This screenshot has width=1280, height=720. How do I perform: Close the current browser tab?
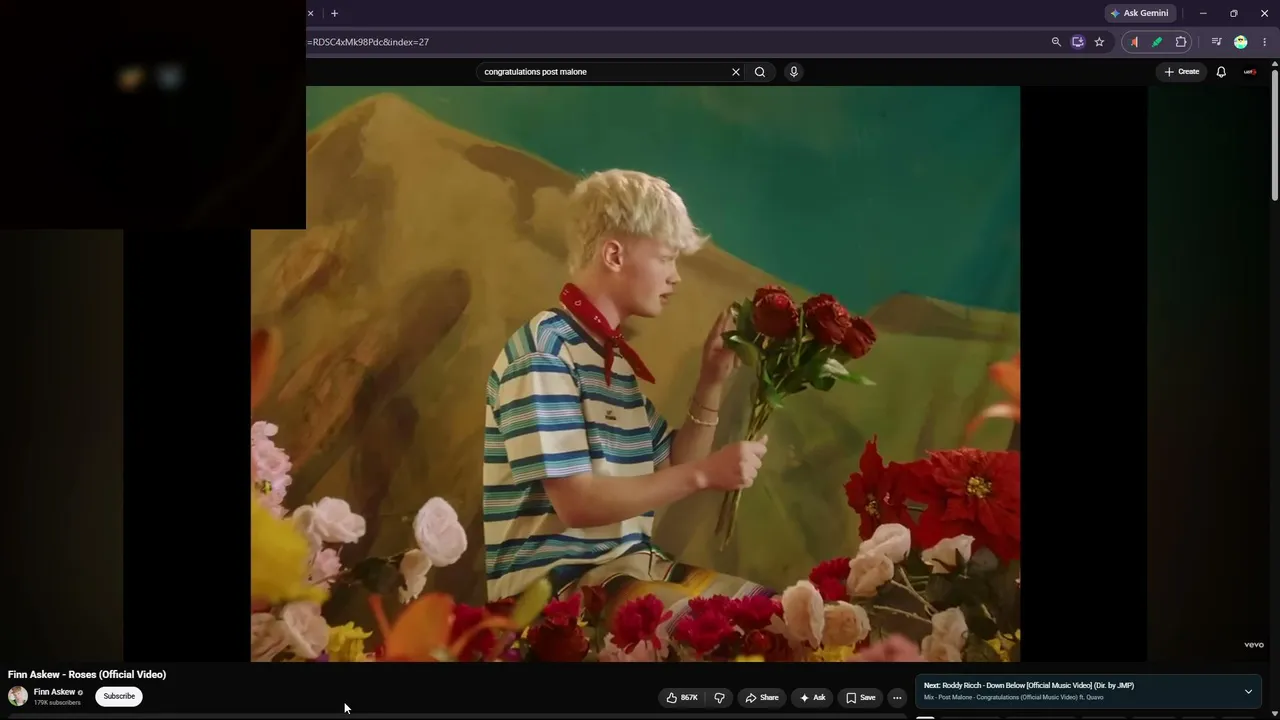coord(310,13)
